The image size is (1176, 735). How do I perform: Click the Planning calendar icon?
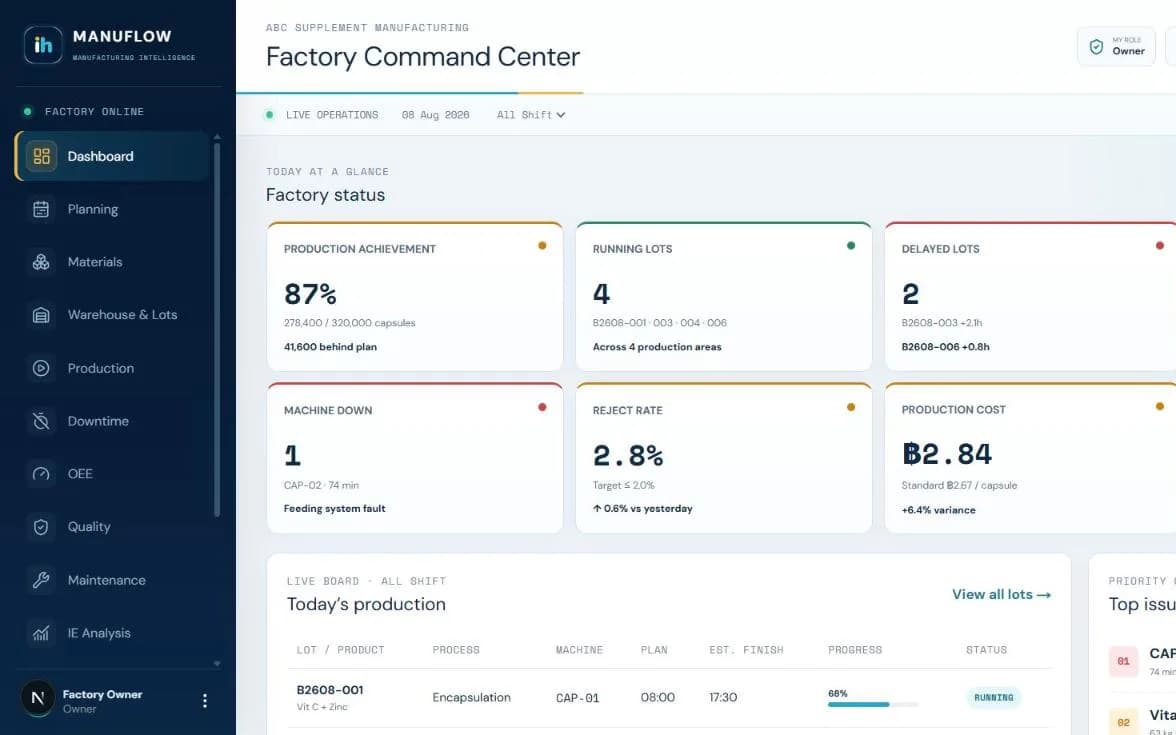click(41, 209)
